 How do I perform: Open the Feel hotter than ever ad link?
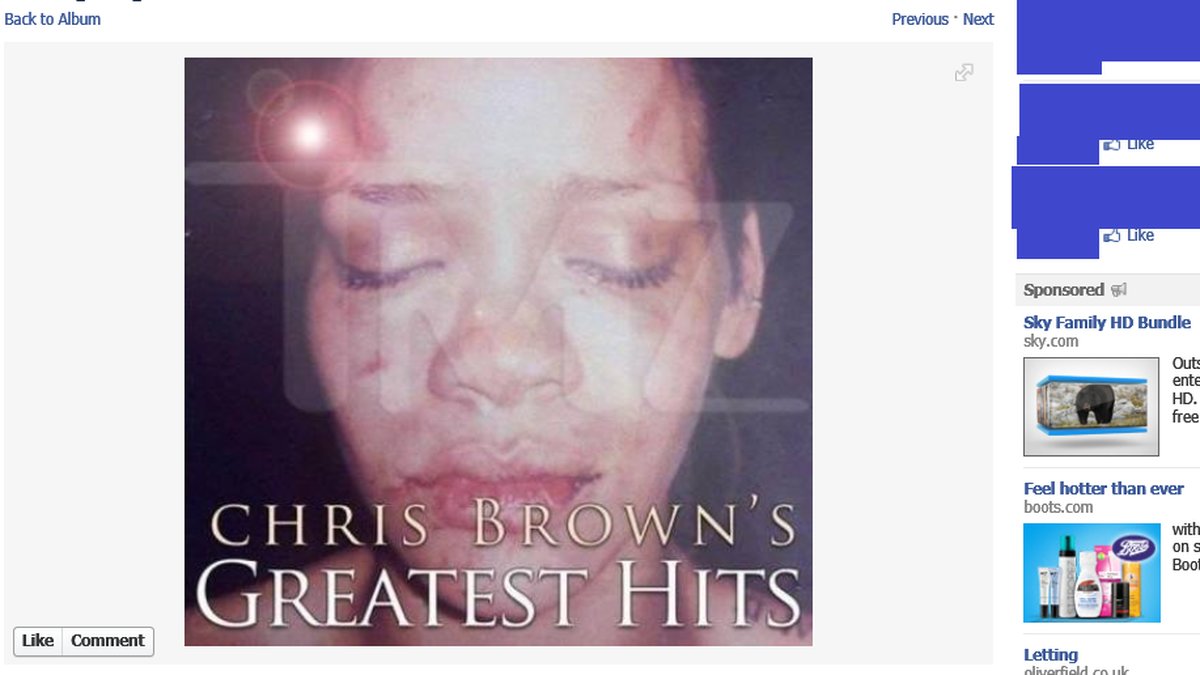point(1104,489)
